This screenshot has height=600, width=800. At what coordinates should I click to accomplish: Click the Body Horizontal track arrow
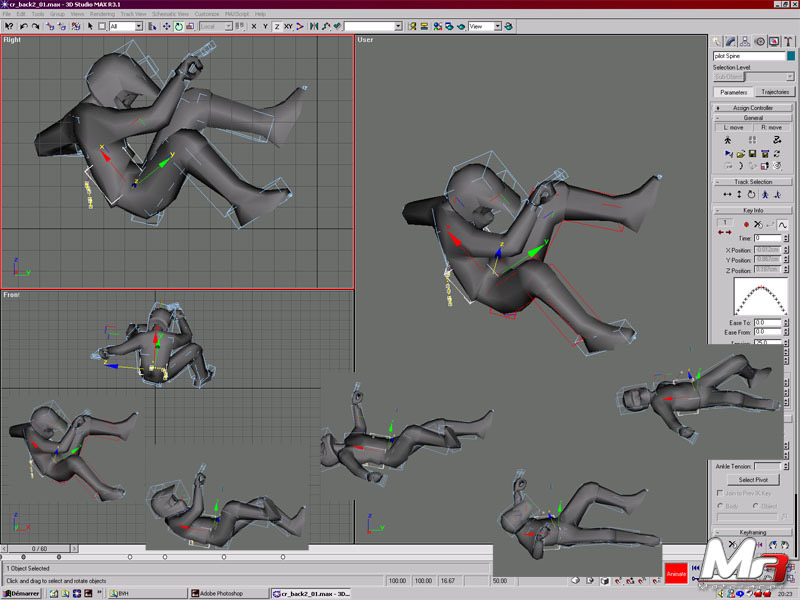(727, 194)
